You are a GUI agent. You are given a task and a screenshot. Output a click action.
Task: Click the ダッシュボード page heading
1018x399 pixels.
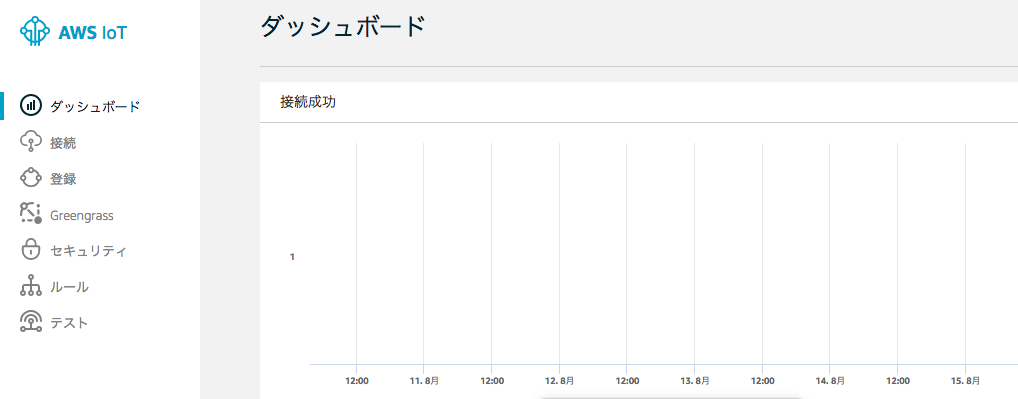(343, 28)
